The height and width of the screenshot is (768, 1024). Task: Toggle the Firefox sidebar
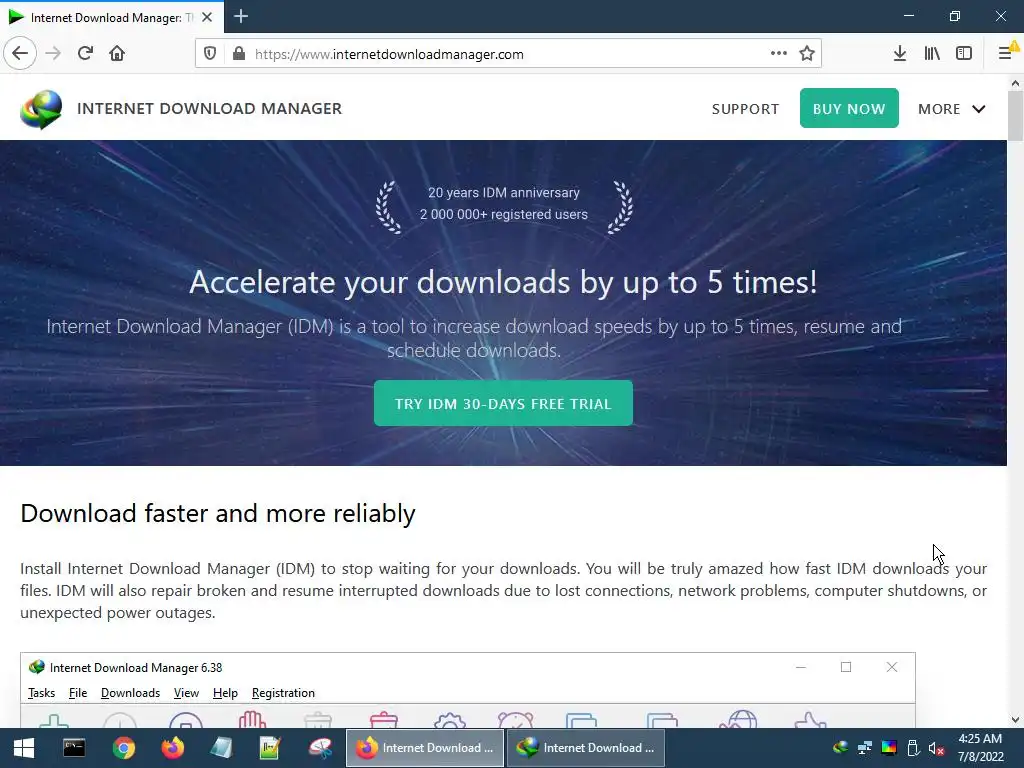click(964, 54)
